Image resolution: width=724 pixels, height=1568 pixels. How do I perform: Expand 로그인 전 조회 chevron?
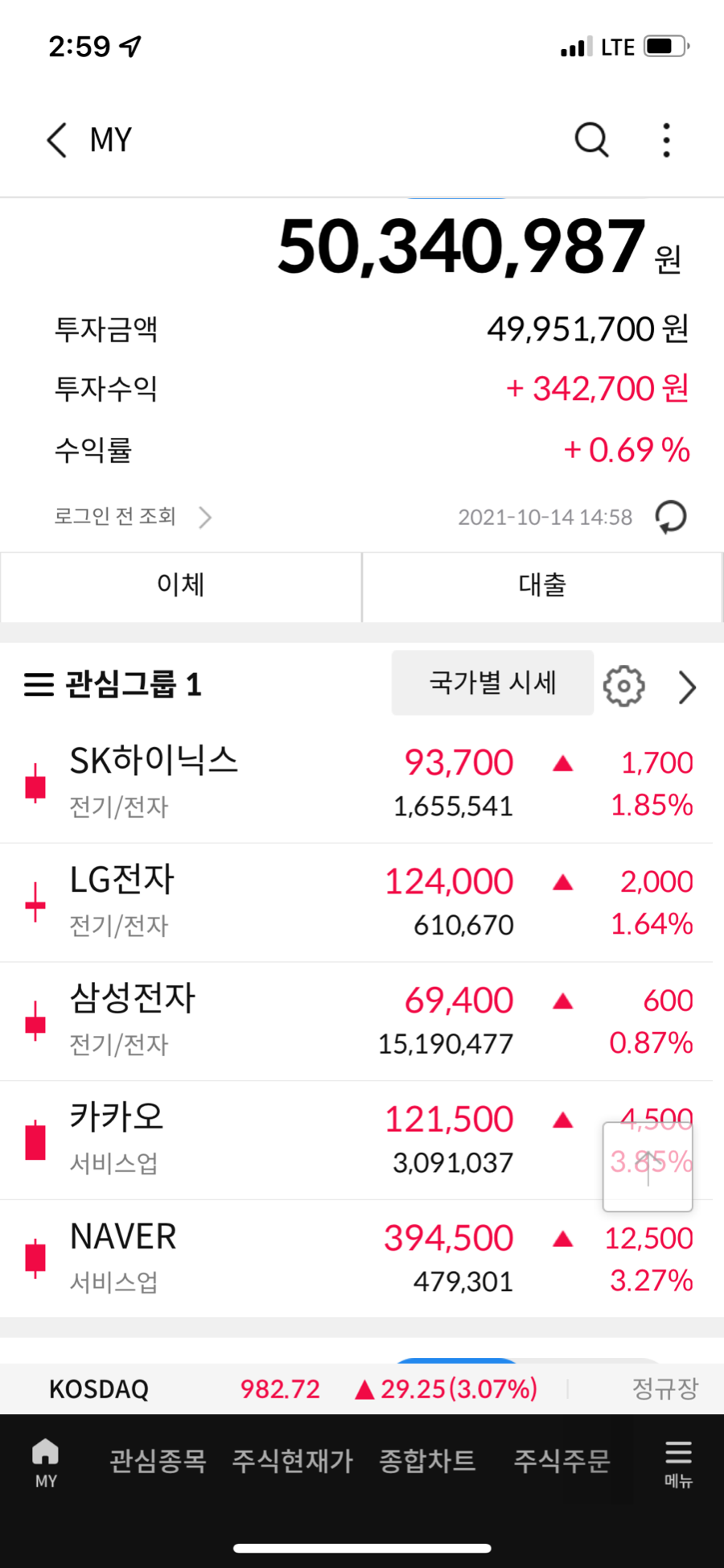tap(205, 517)
